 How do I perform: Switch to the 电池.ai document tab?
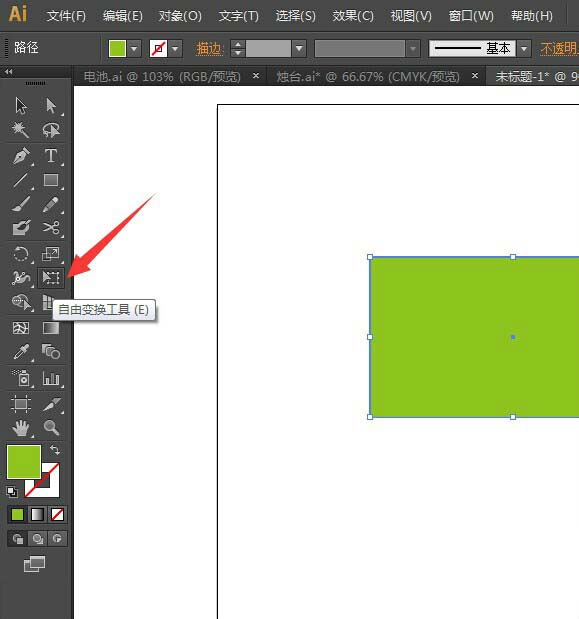point(162,76)
